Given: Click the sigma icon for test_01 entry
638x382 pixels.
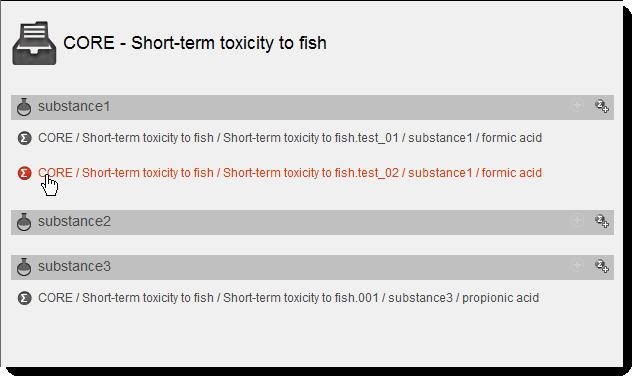Looking at the screenshot, I should pos(24,138).
